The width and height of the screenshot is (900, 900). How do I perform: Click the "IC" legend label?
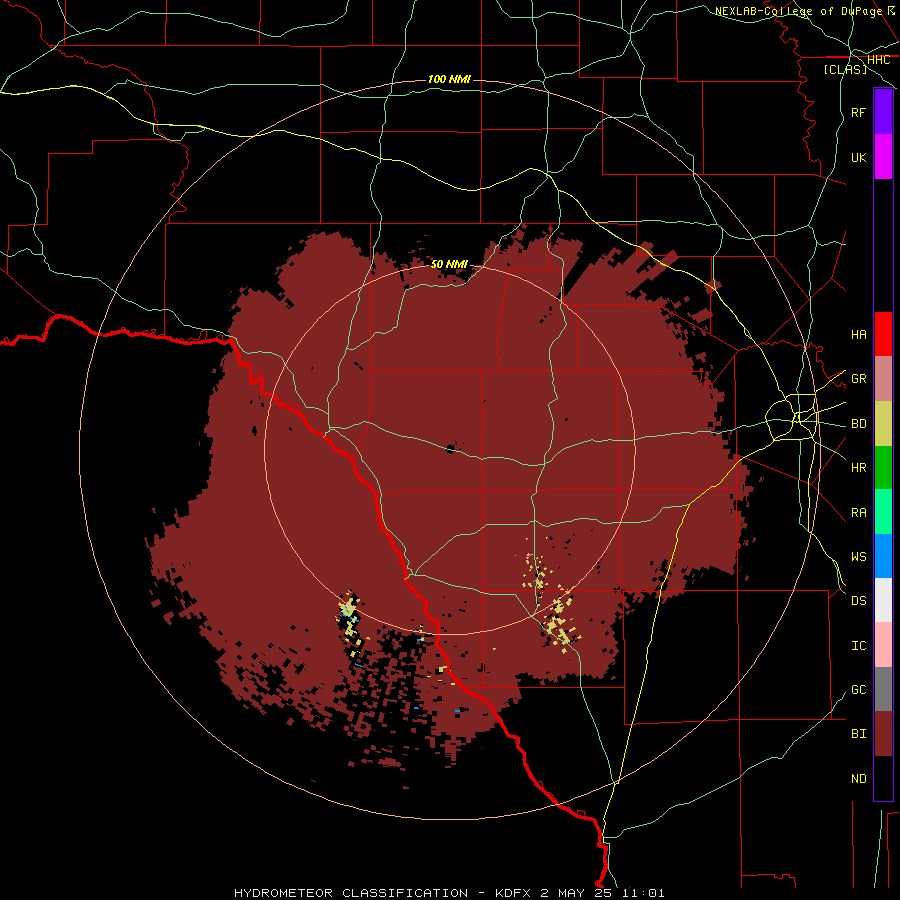[x=858, y=646]
